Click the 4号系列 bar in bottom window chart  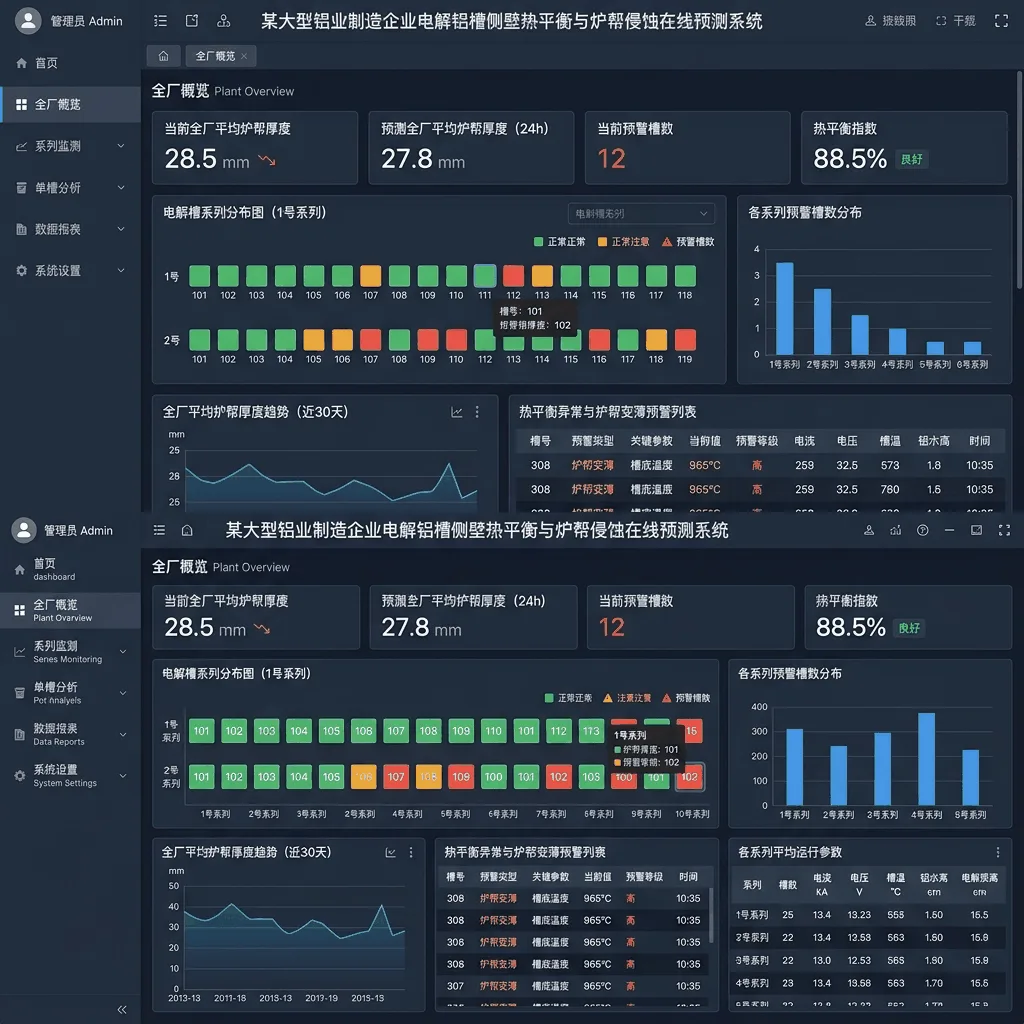coord(926,759)
